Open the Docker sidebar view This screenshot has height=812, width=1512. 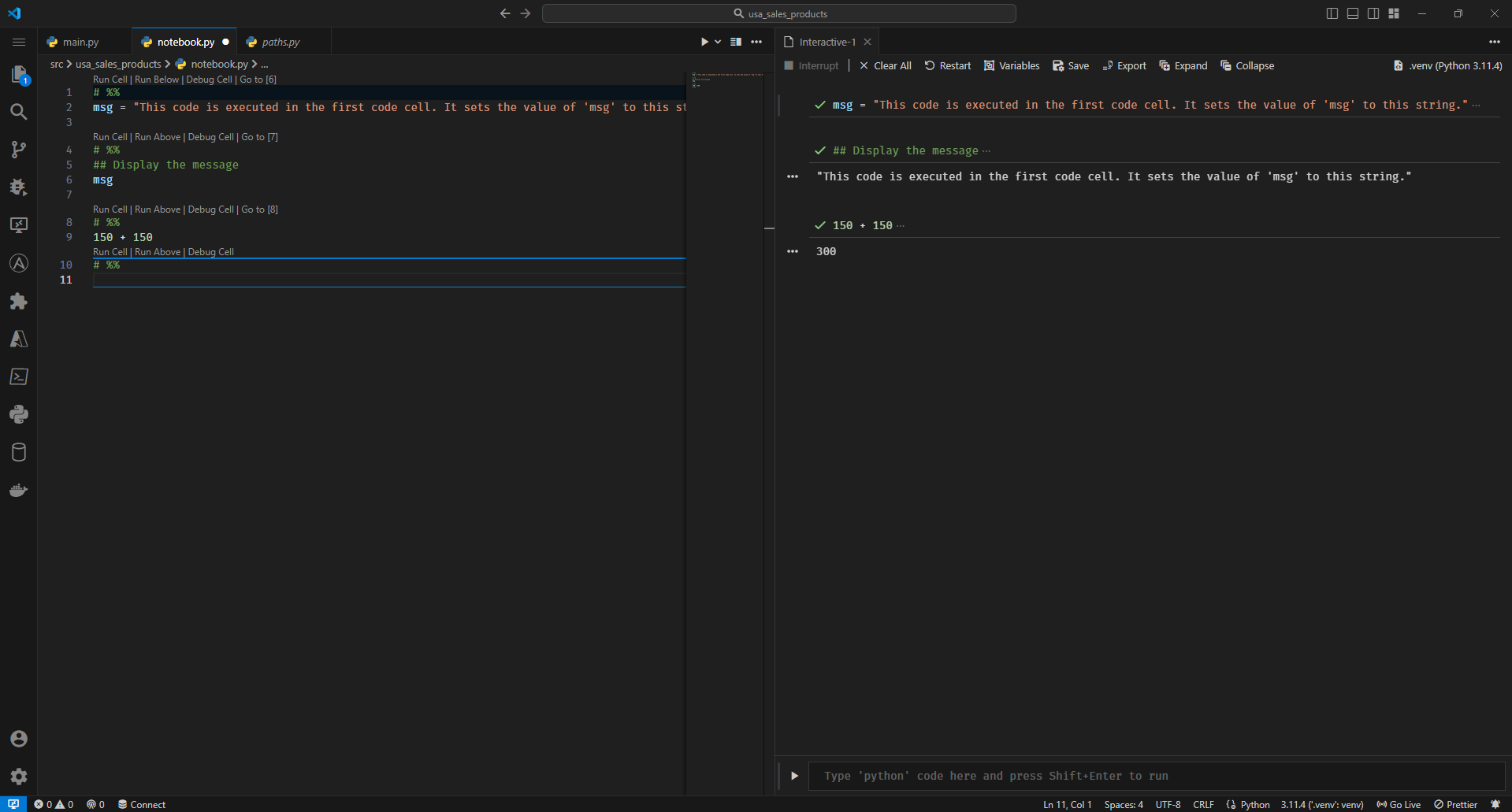pos(19,490)
